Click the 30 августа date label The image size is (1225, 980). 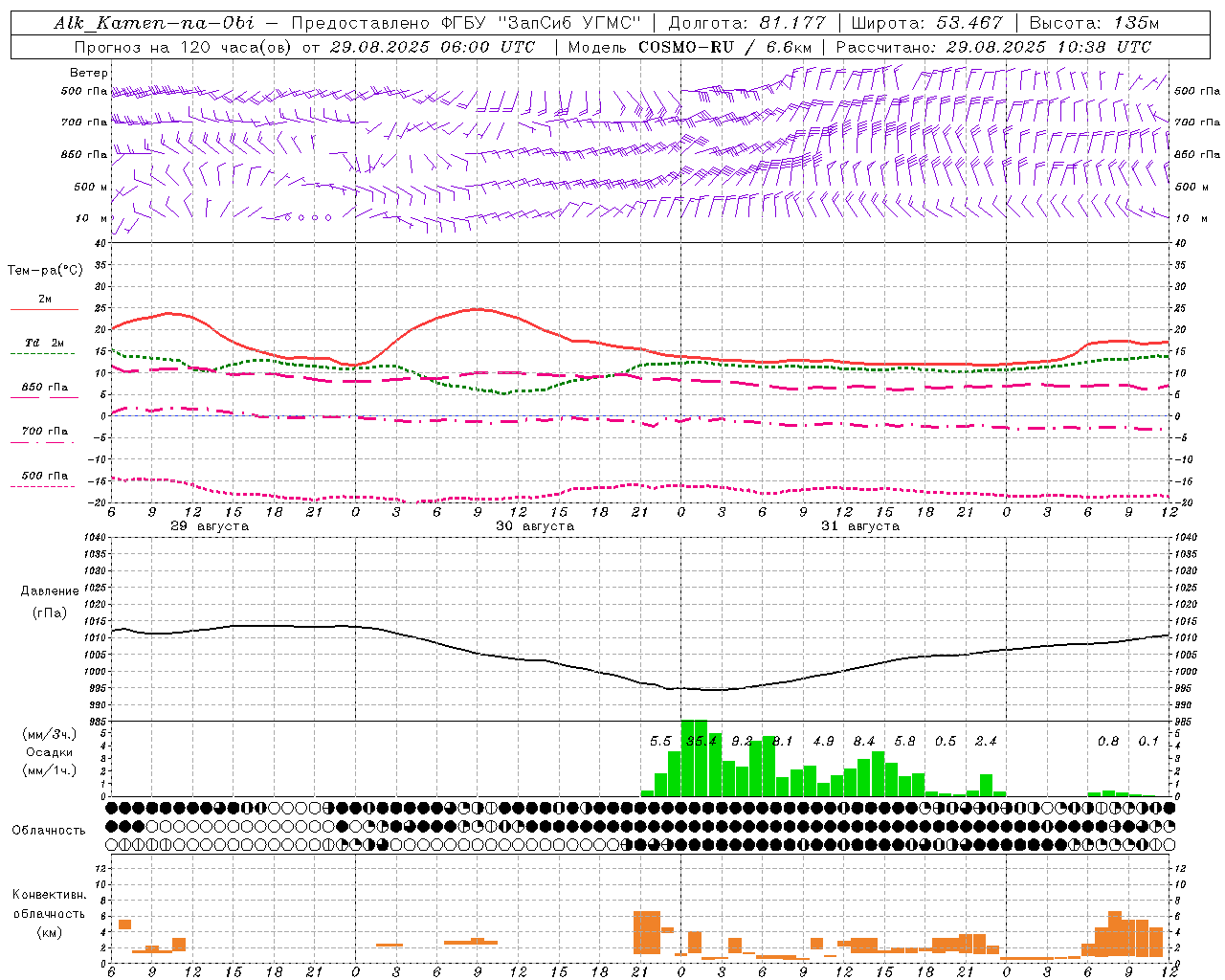tap(535, 526)
